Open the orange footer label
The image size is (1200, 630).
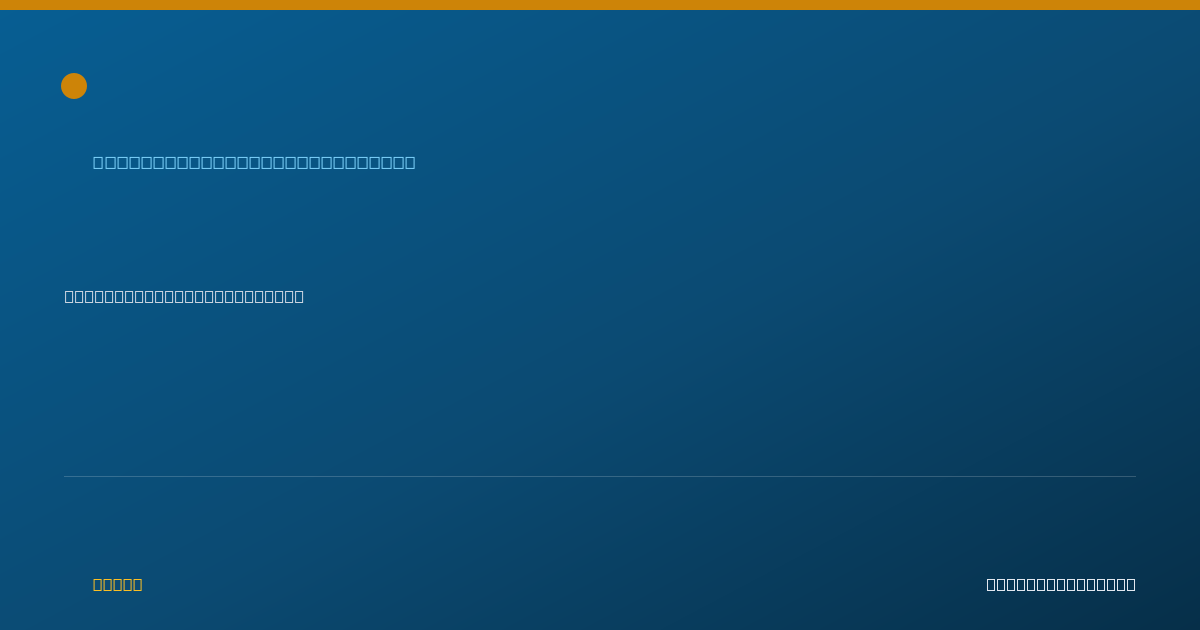[x=117, y=584]
